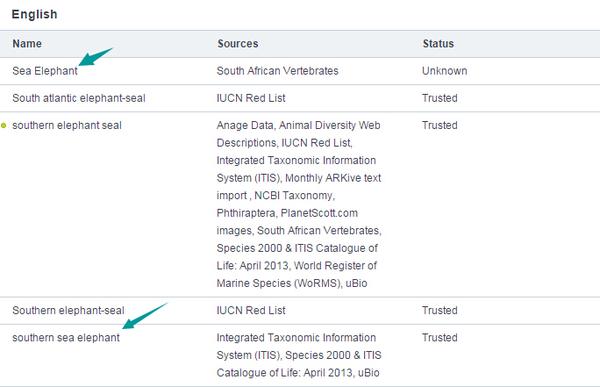The height and width of the screenshot is (387, 600).
Task: Select the Name column header
Action: [27, 44]
